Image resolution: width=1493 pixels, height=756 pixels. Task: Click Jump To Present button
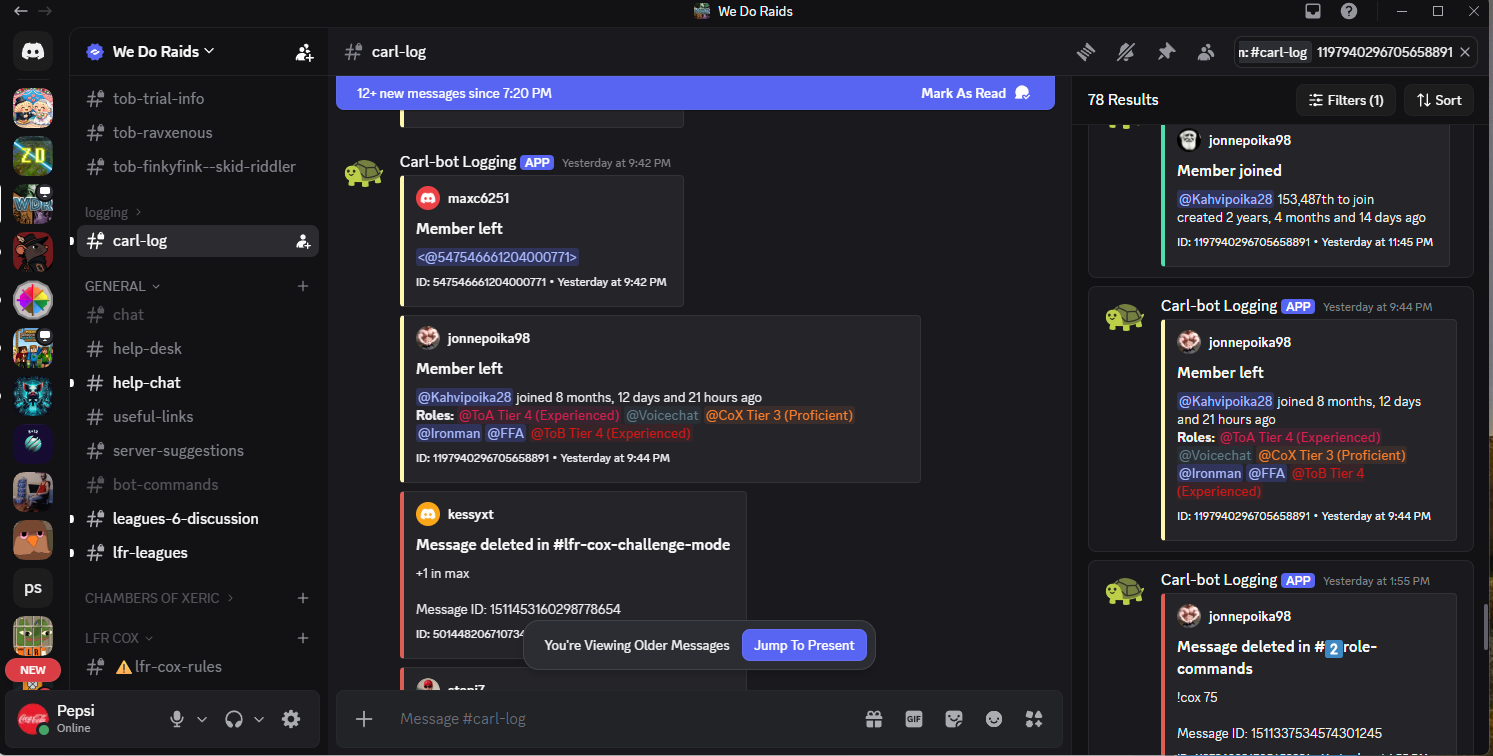point(804,645)
